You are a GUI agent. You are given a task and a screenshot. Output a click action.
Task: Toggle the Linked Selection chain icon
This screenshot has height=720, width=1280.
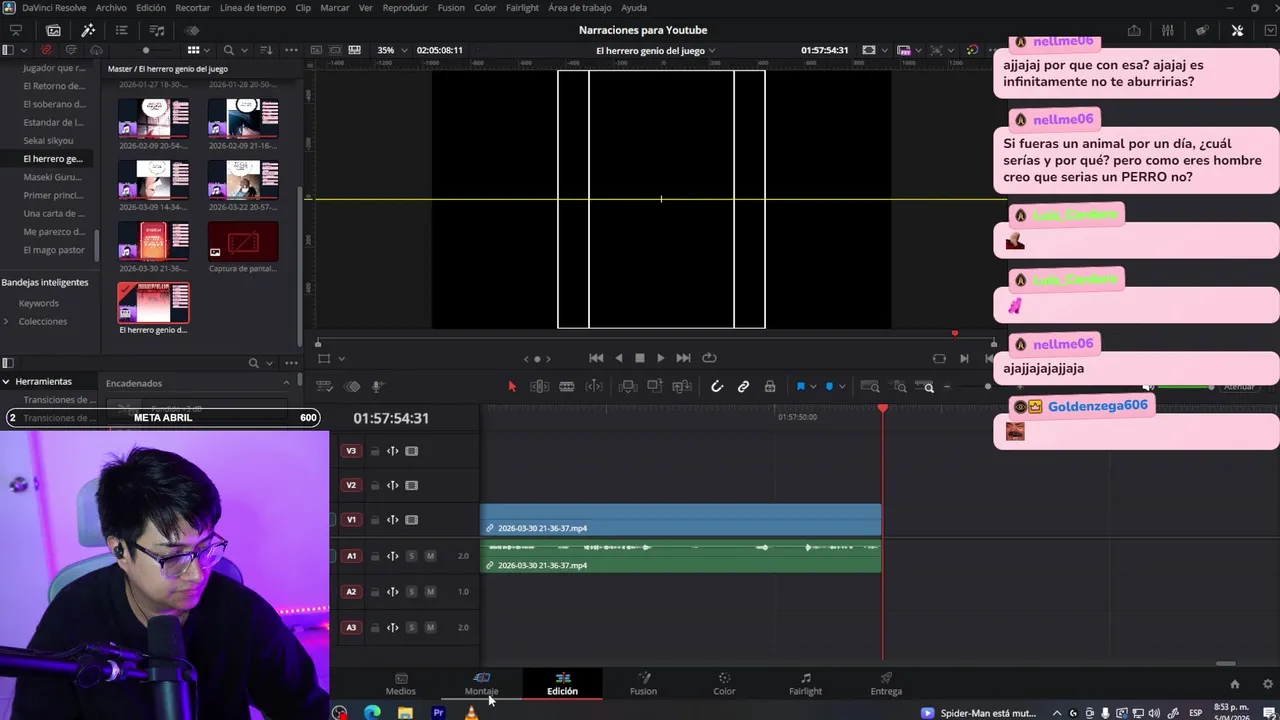coord(743,387)
